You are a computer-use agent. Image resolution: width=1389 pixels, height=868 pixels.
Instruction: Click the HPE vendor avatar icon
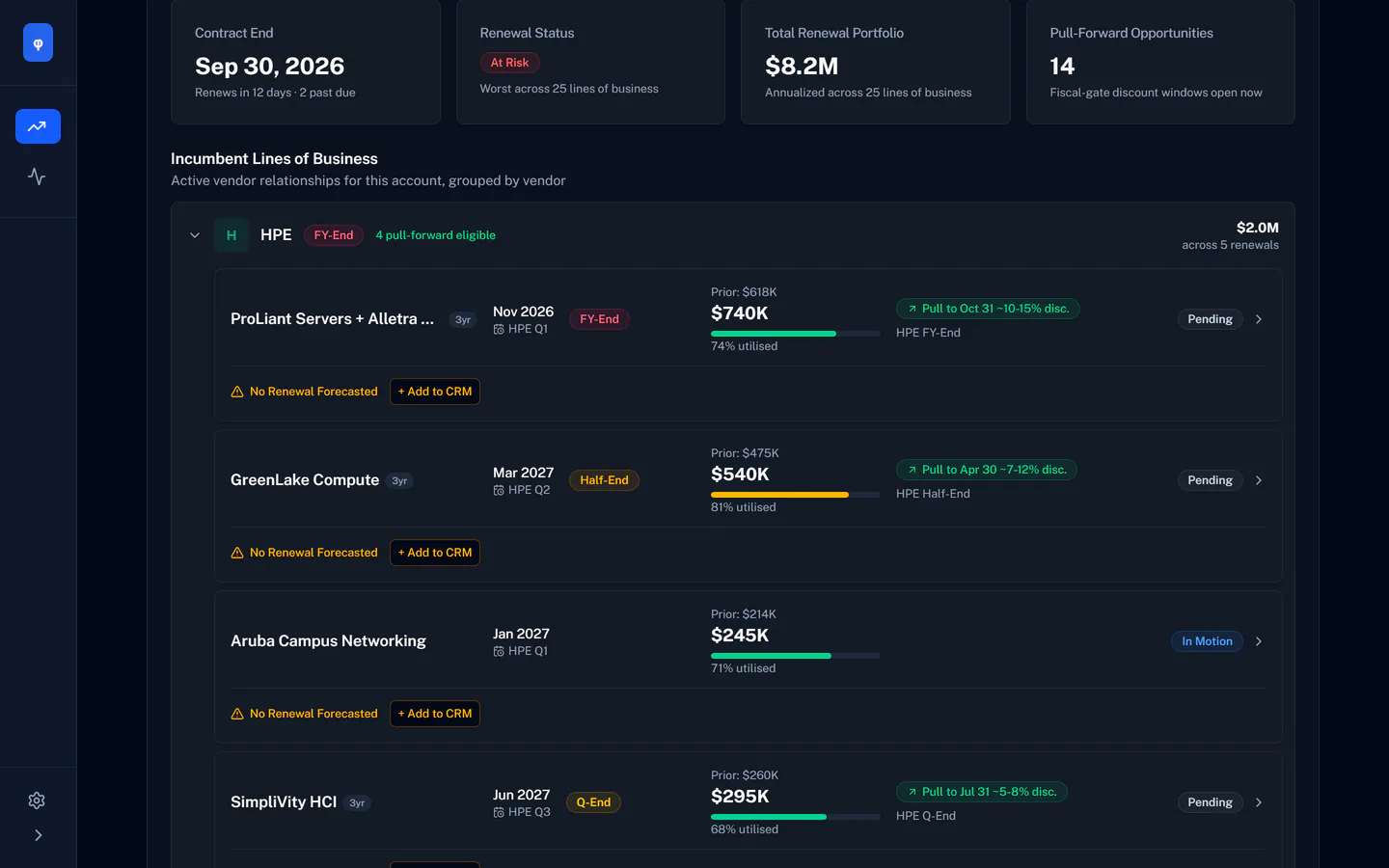[231, 235]
